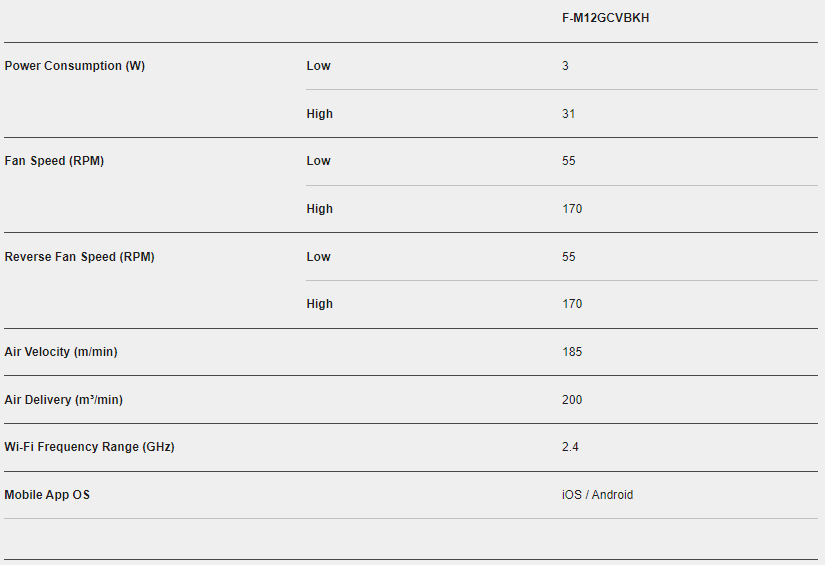Viewport: 825px width, 565px height.
Task: Click the Fan Speed low value 55
Action: point(568,161)
